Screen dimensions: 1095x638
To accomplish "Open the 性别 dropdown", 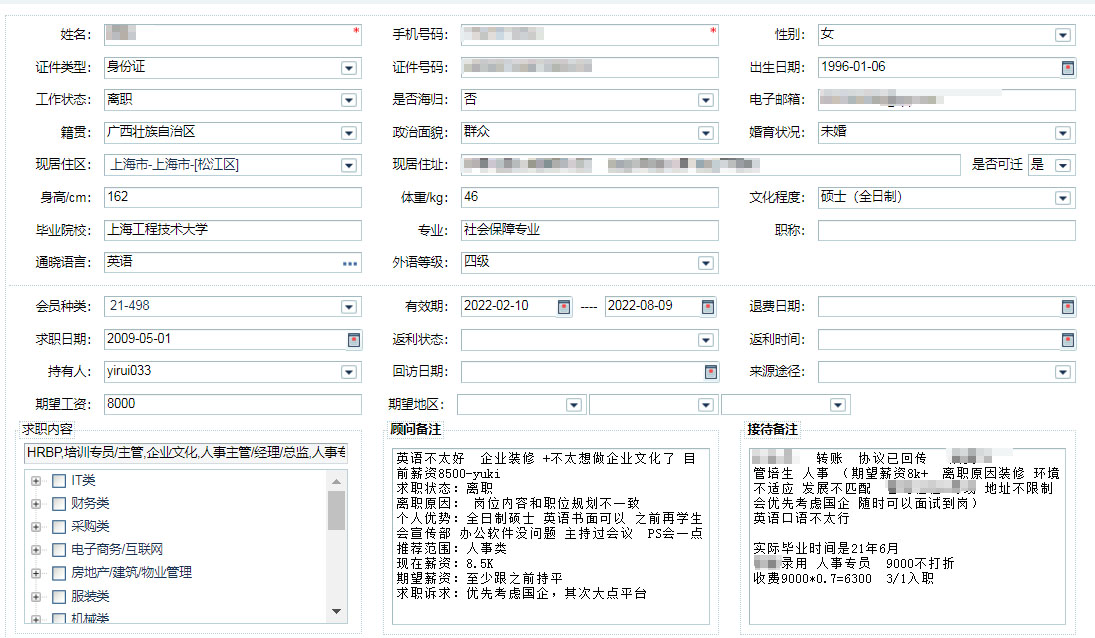I will coord(1063,36).
